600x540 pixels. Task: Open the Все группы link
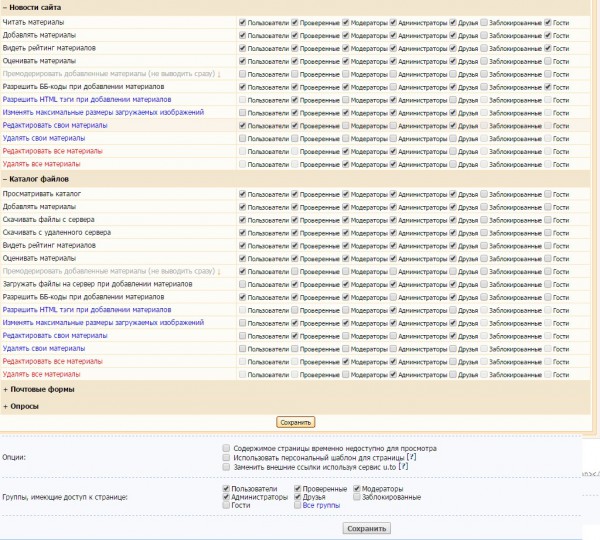coord(321,505)
